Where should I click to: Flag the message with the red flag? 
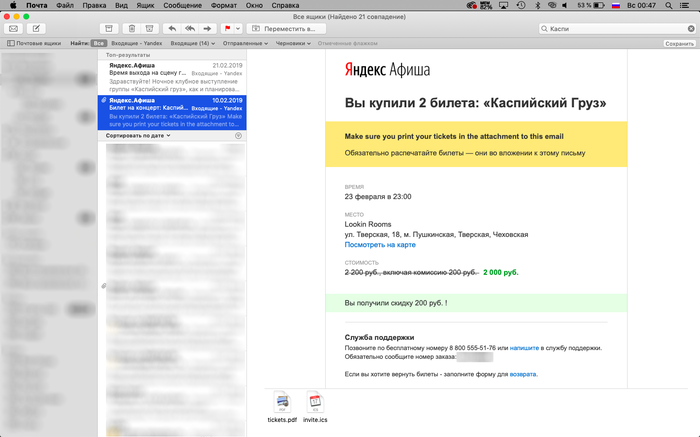[227, 29]
